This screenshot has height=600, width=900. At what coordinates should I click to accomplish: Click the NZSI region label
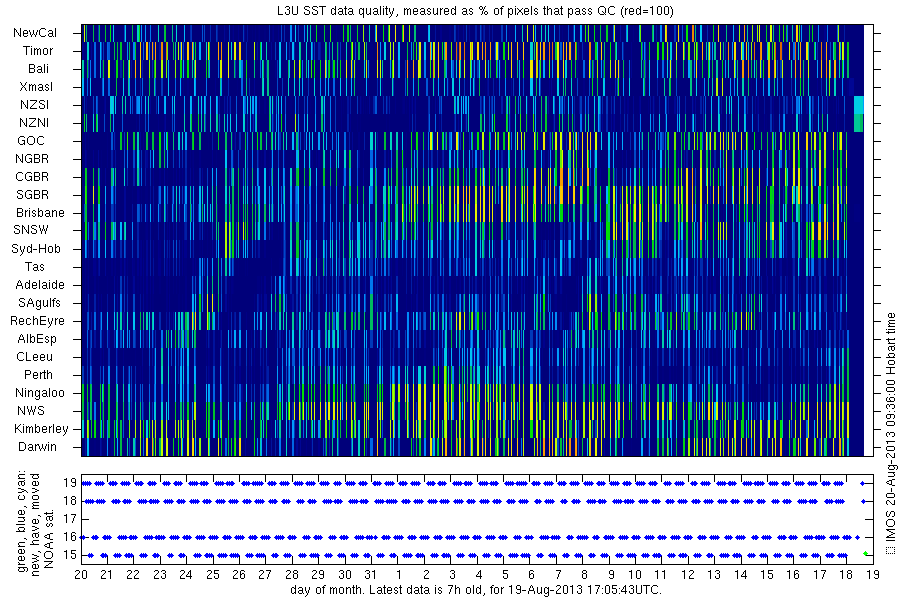point(34,104)
